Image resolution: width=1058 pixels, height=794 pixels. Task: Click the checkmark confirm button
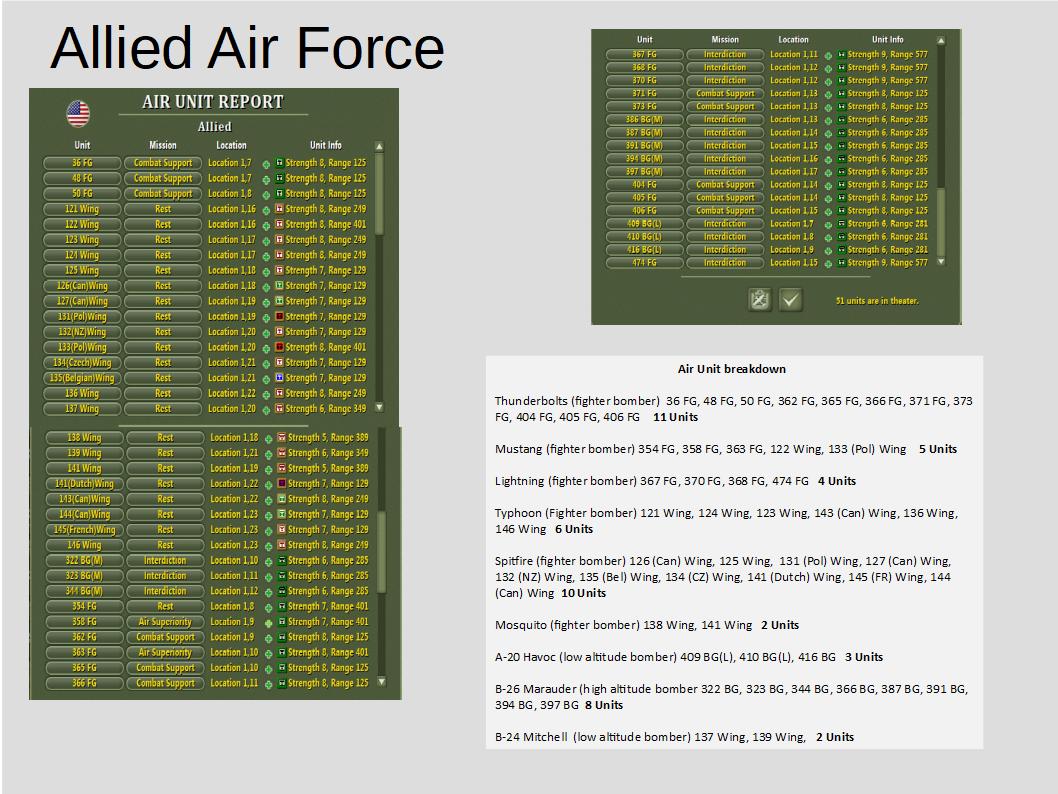pyautogui.click(x=790, y=299)
